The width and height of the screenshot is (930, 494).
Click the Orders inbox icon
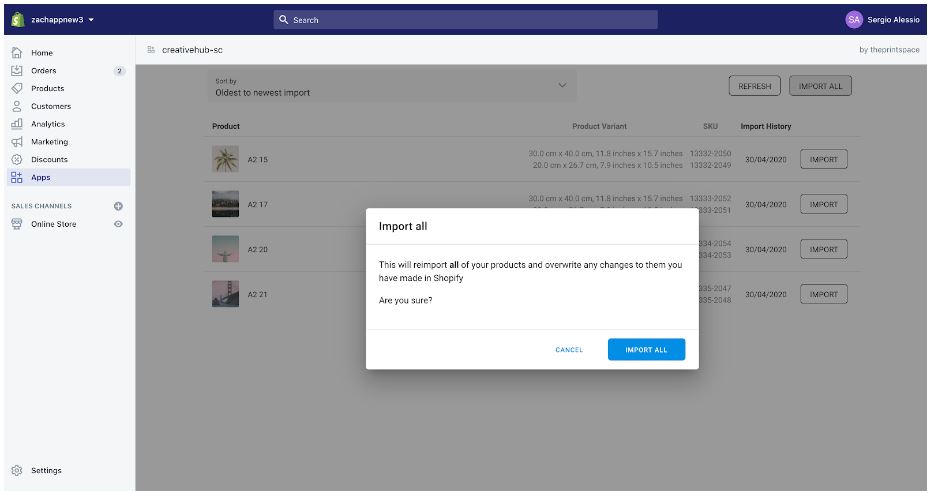(17, 71)
